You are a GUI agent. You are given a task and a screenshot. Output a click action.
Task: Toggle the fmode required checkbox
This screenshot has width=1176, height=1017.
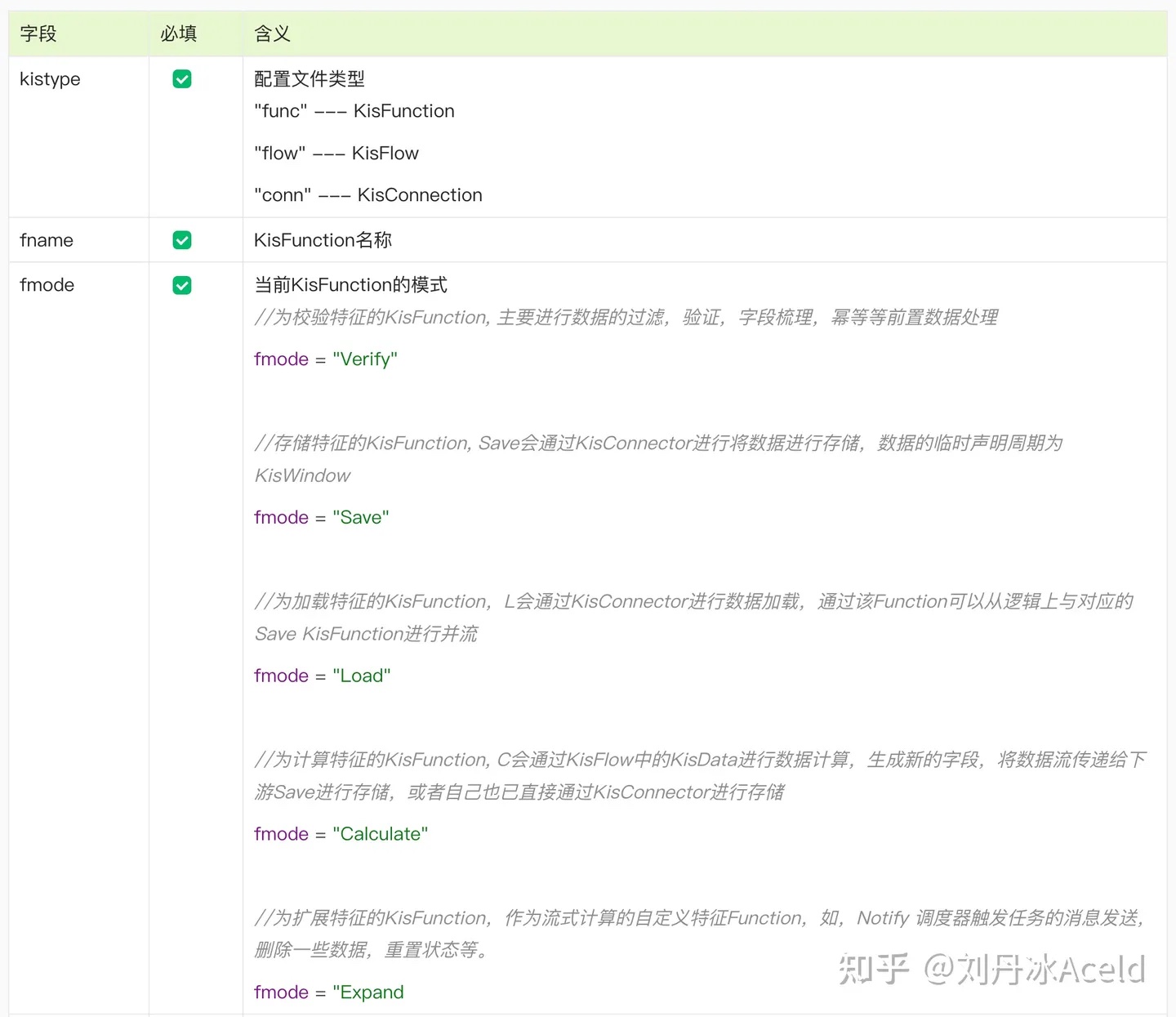(182, 285)
